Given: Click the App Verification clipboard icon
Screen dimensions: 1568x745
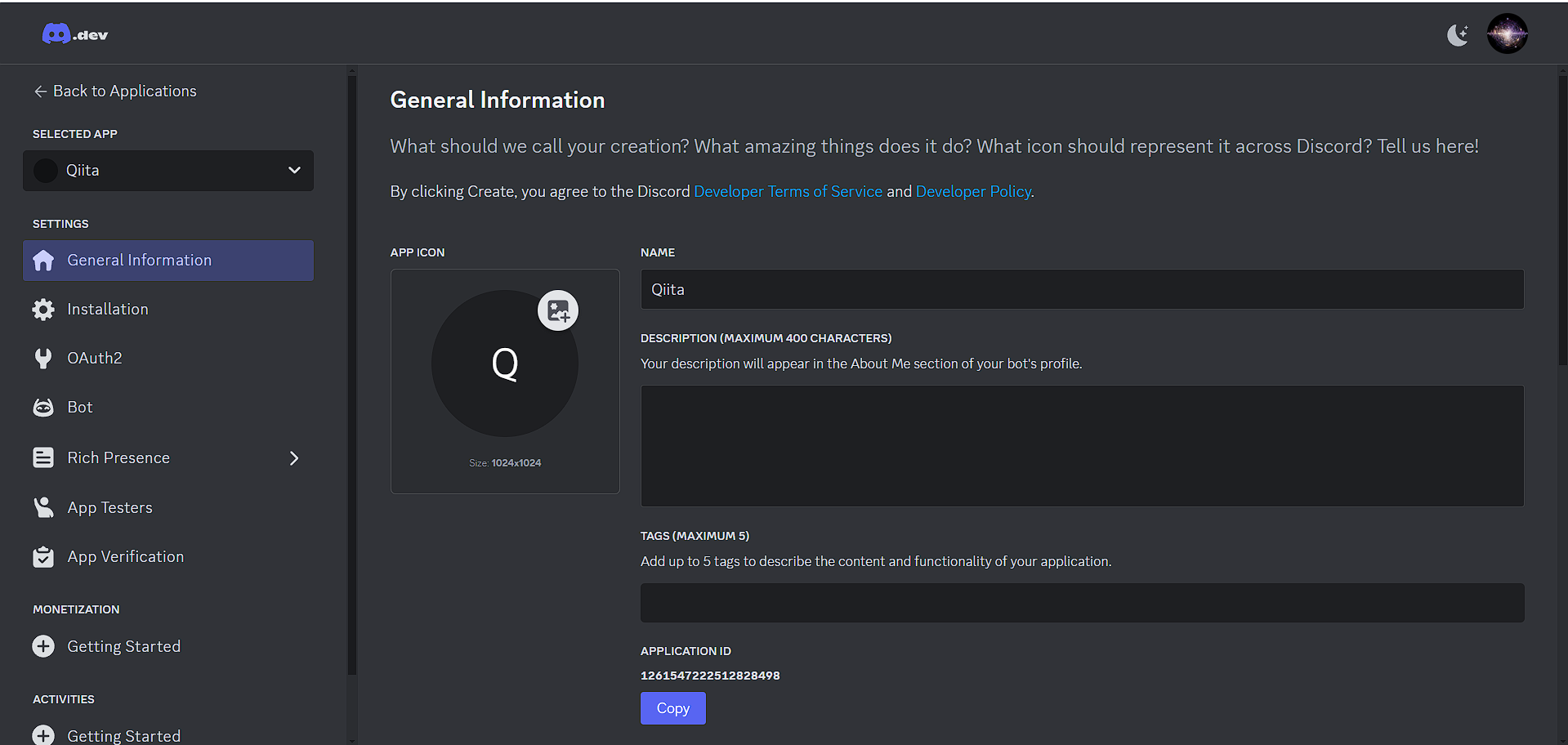Looking at the screenshot, I should (43, 556).
